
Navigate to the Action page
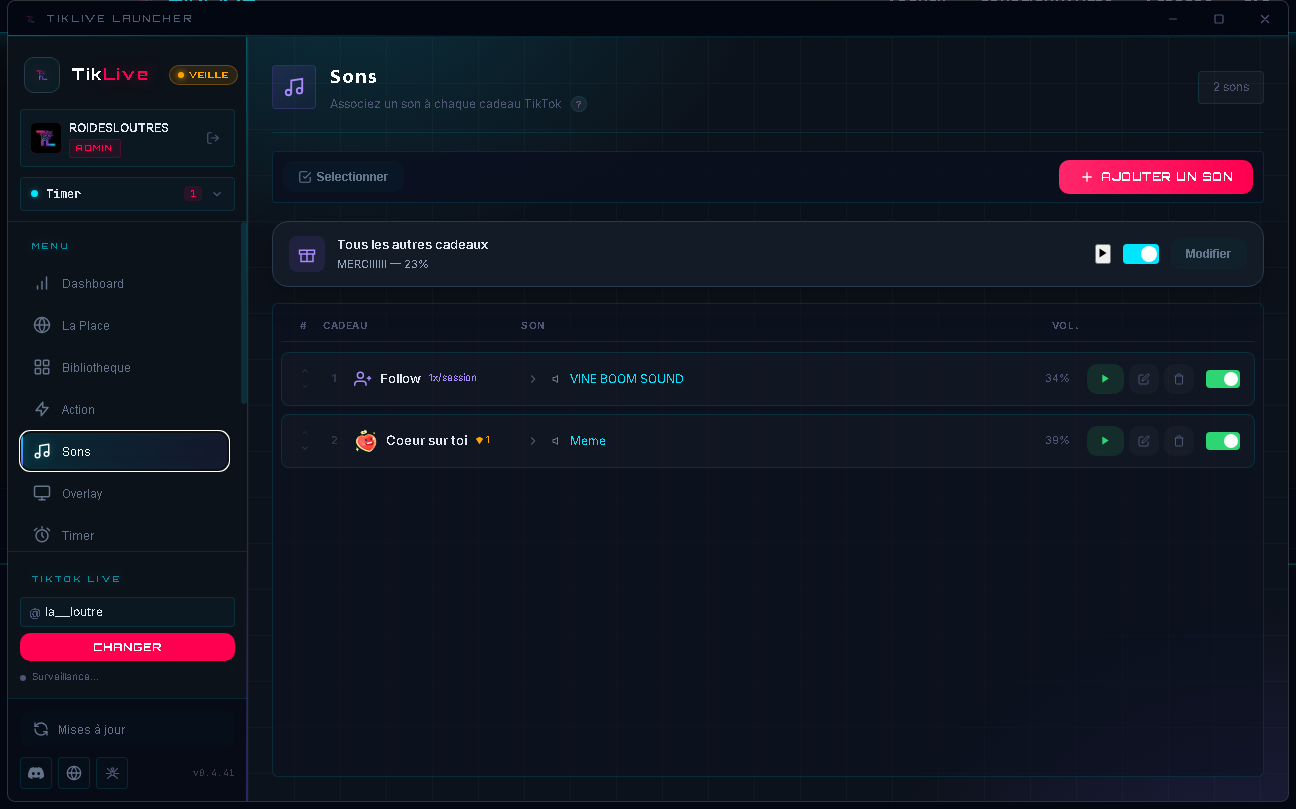click(x=125, y=410)
